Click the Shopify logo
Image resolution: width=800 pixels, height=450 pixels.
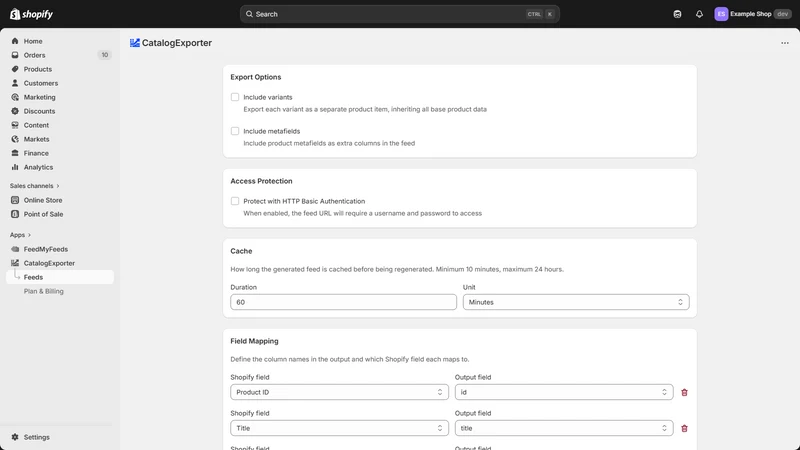click(31, 14)
